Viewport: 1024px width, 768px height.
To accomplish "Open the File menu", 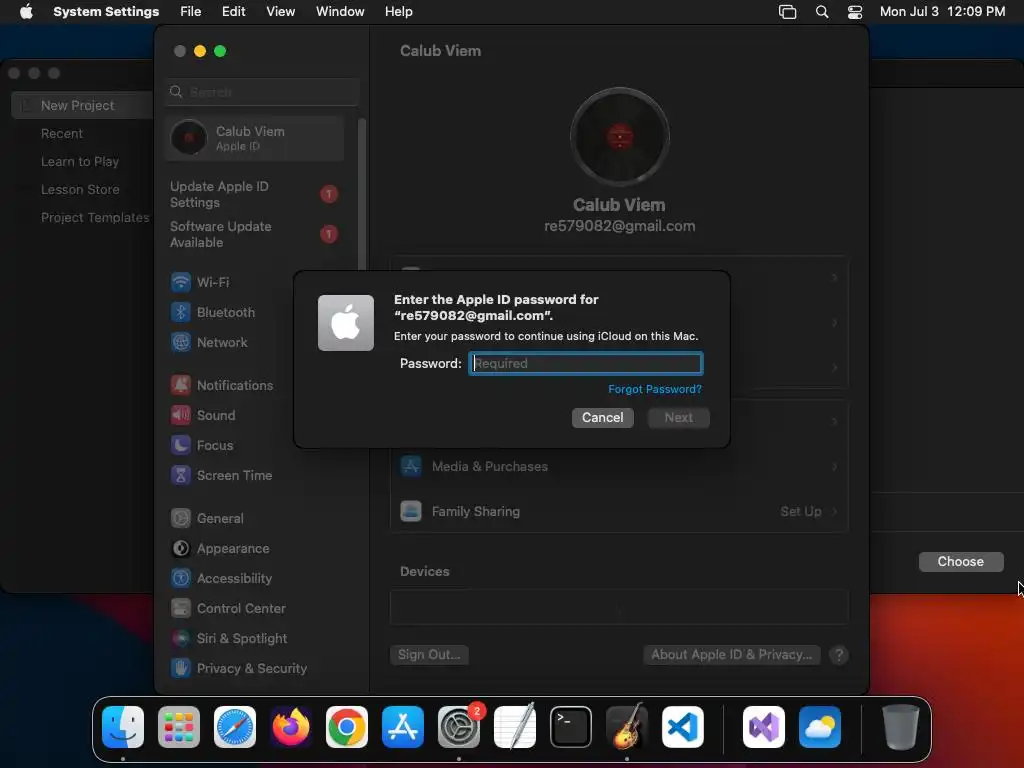I will [191, 12].
